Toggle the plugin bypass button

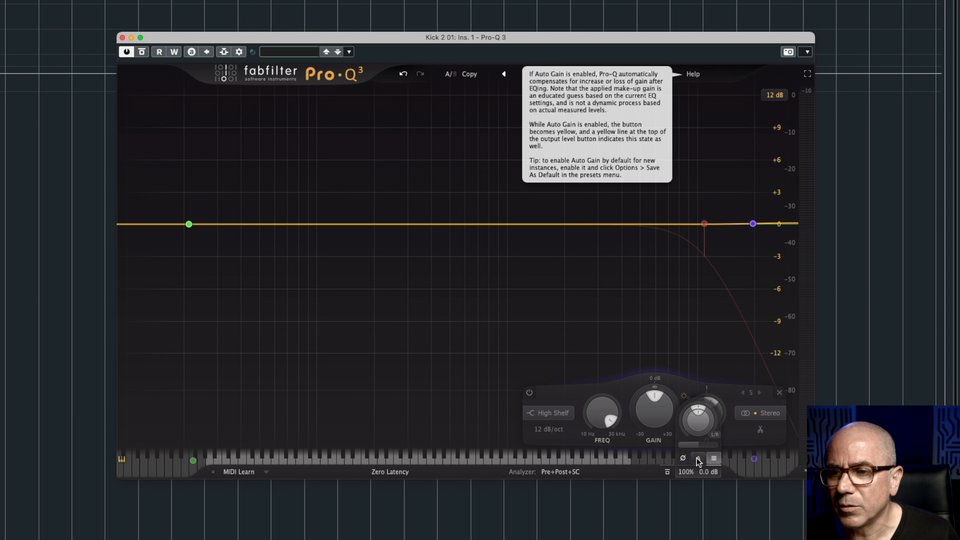click(x=142, y=52)
